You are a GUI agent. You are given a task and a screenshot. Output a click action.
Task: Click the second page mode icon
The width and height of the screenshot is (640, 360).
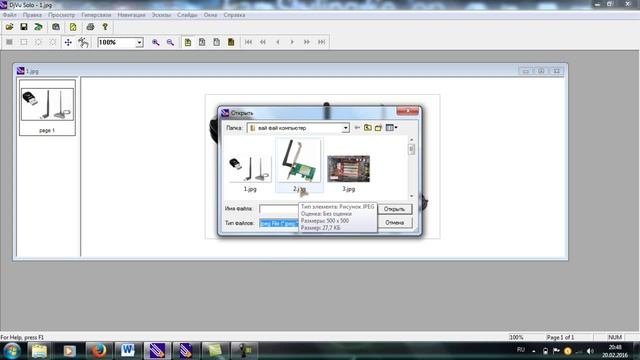(202, 42)
